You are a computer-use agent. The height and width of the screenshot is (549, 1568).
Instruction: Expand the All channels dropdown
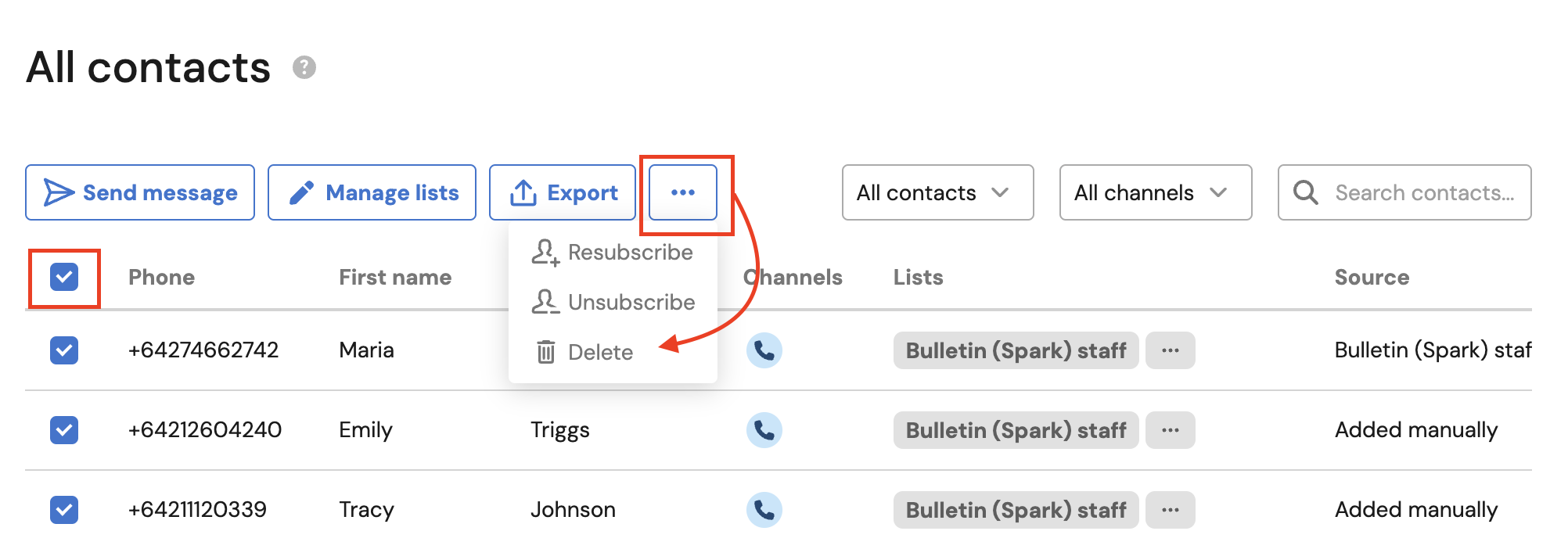[1155, 192]
